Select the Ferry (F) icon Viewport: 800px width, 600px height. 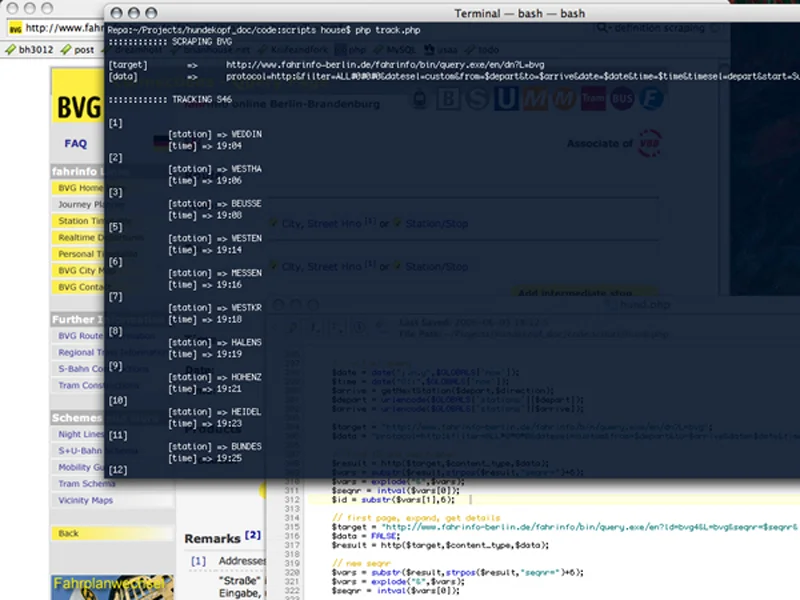pyautogui.click(x=651, y=100)
